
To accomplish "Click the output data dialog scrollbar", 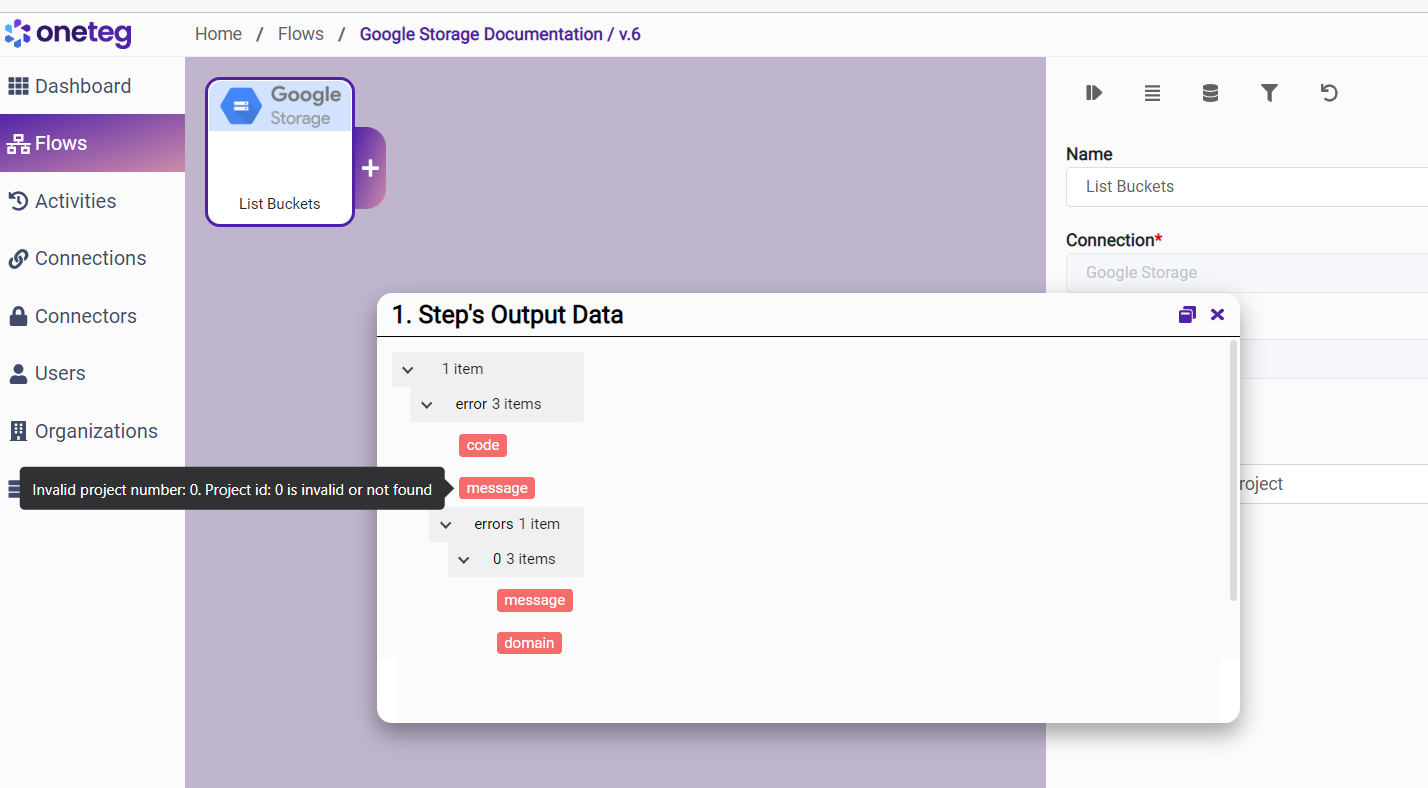I will tap(1233, 470).
